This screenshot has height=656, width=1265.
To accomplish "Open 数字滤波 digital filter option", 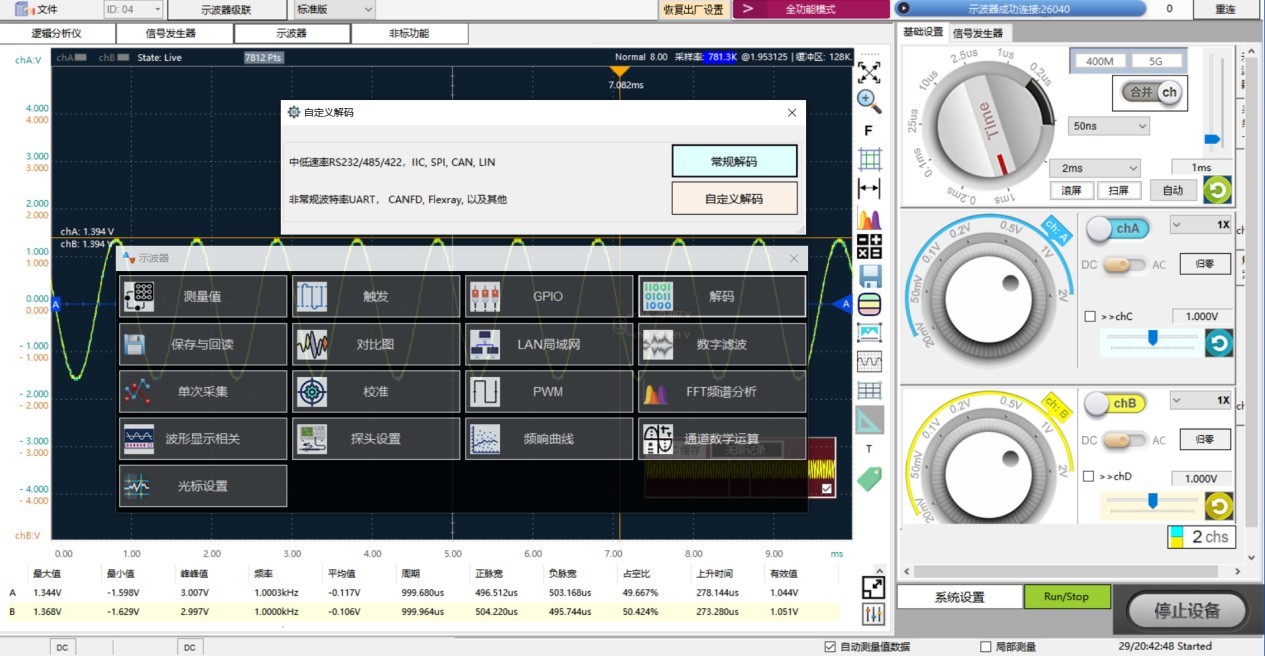I will [x=722, y=344].
